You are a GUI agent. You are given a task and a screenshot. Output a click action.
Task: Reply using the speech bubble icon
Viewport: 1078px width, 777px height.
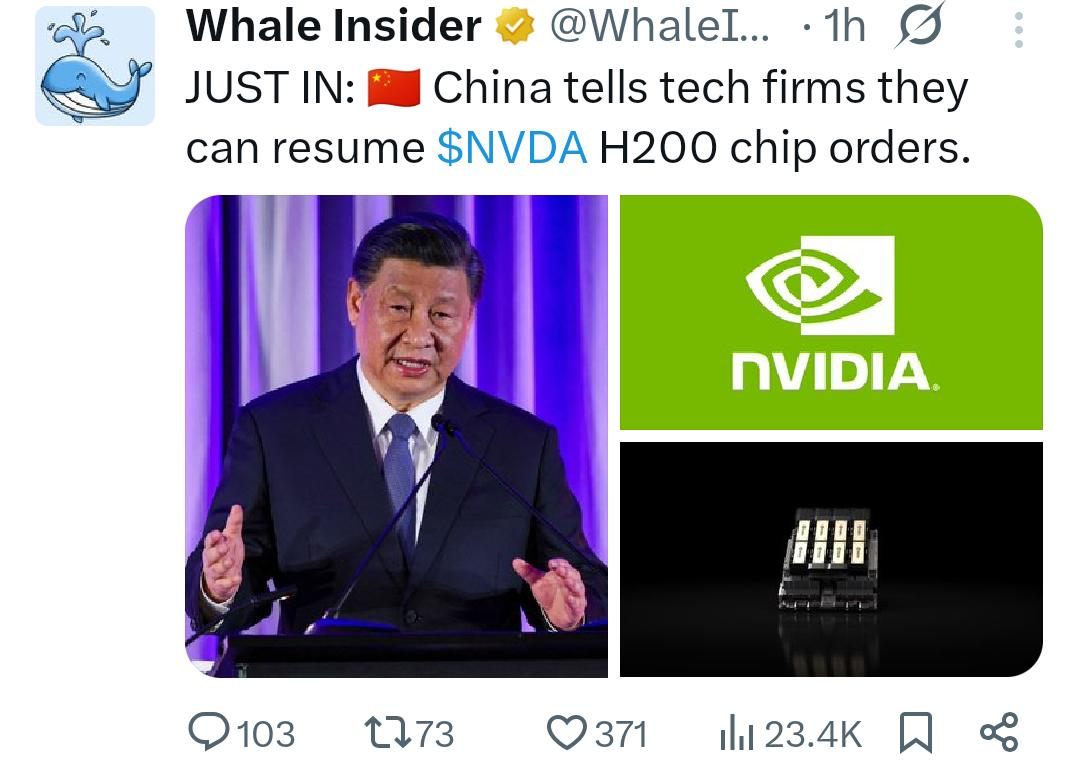click(x=209, y=732)
